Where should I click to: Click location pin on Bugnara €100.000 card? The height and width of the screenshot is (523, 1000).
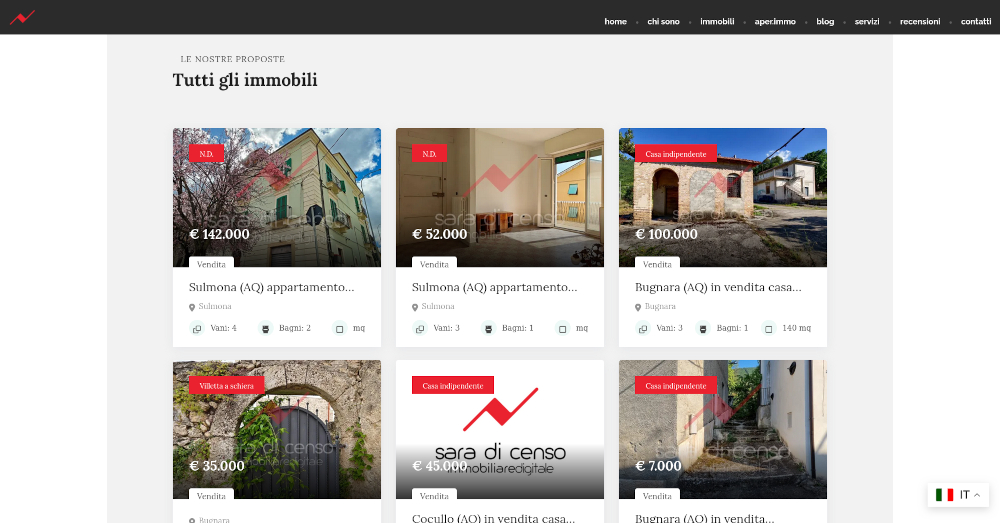638,307
